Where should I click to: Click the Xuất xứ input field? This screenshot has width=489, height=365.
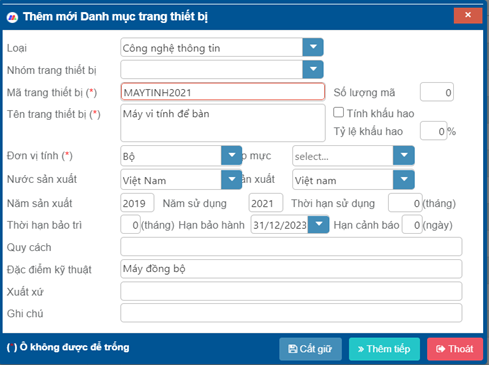[291, 291]
